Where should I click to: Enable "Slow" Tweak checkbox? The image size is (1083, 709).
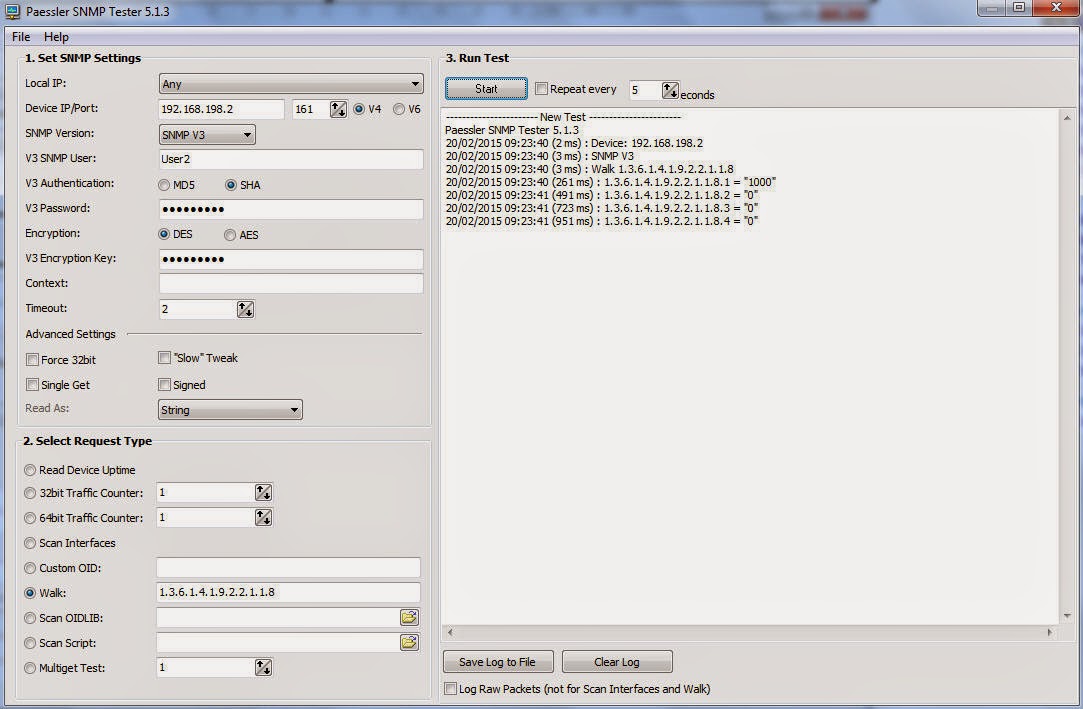tap(164, 358)
